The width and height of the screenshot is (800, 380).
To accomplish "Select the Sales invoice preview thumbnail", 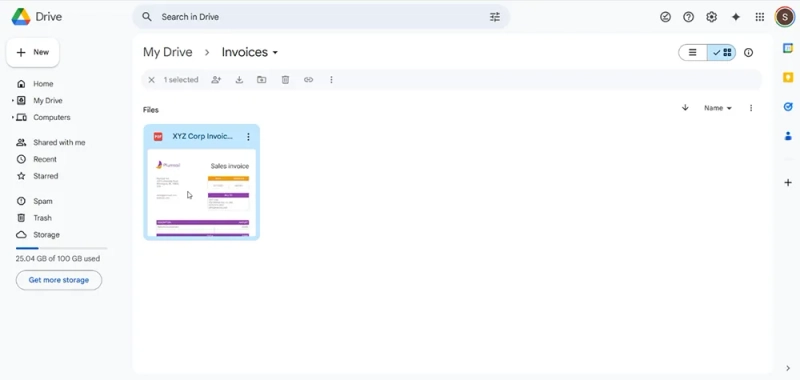I will tap(202, 193).
